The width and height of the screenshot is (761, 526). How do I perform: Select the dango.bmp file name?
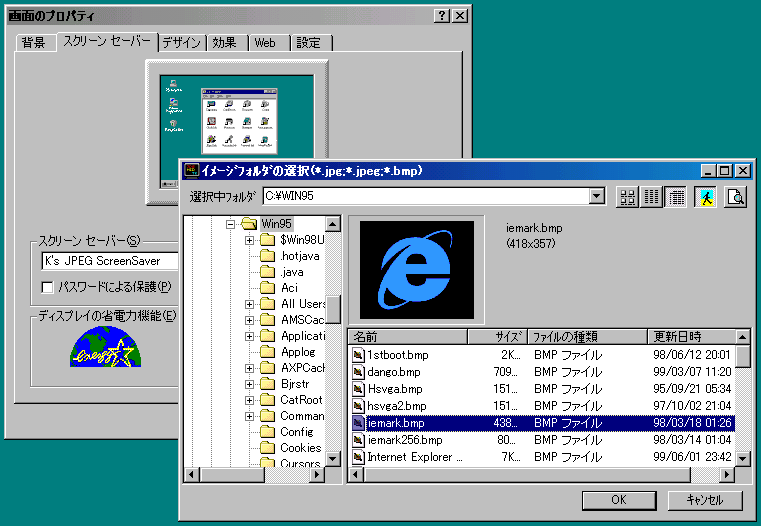click(394, 372)
